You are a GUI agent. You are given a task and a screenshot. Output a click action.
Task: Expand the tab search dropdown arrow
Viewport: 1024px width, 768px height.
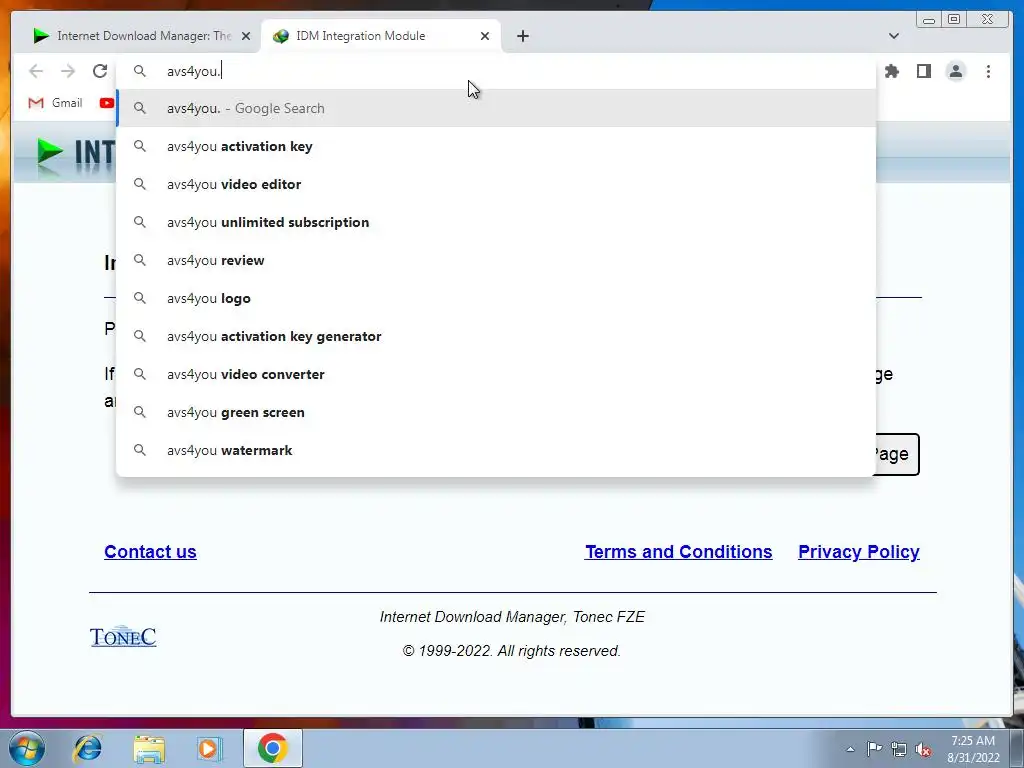893,36
